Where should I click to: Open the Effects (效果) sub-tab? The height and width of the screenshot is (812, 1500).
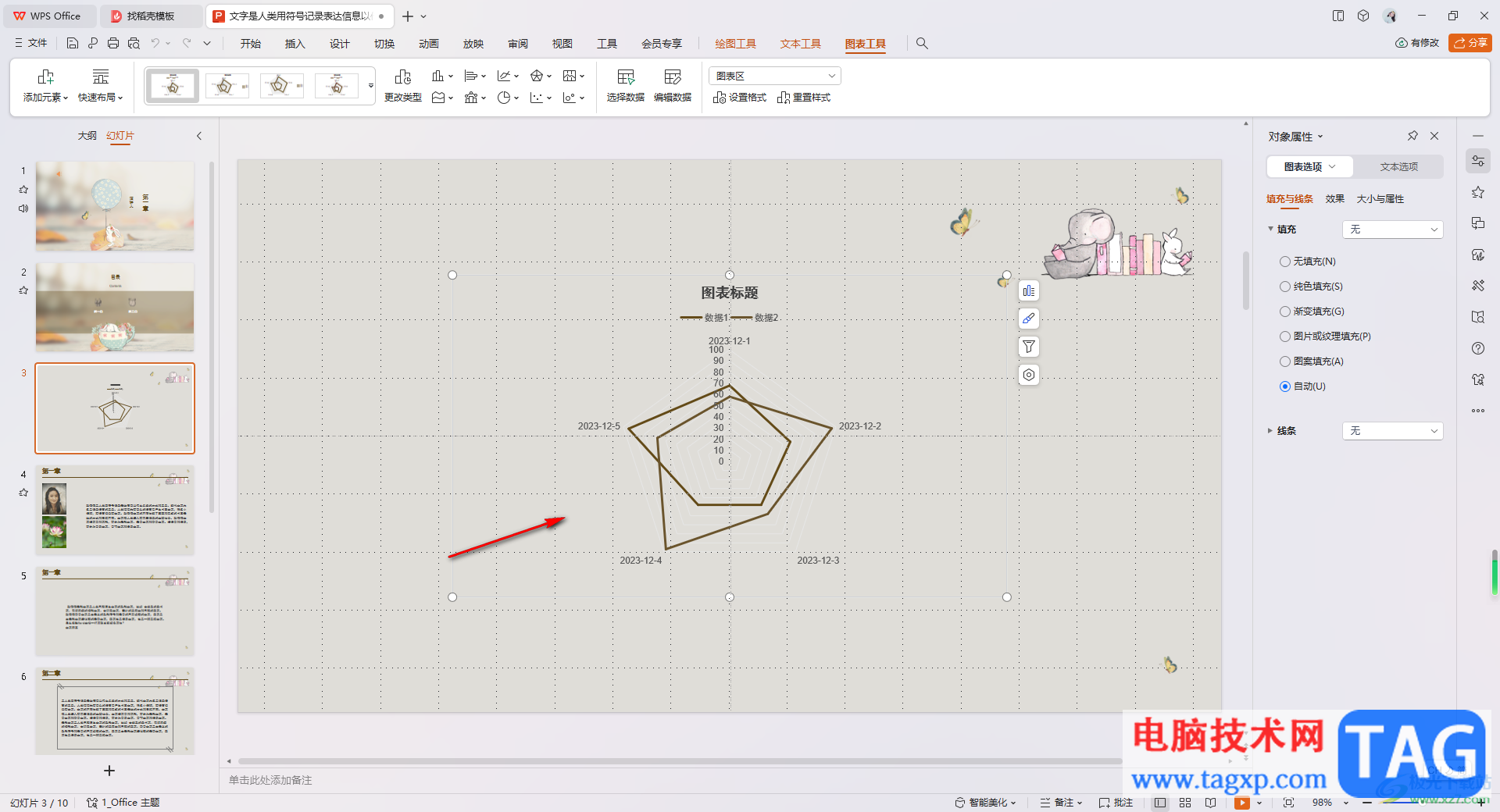click(1334, 199)
